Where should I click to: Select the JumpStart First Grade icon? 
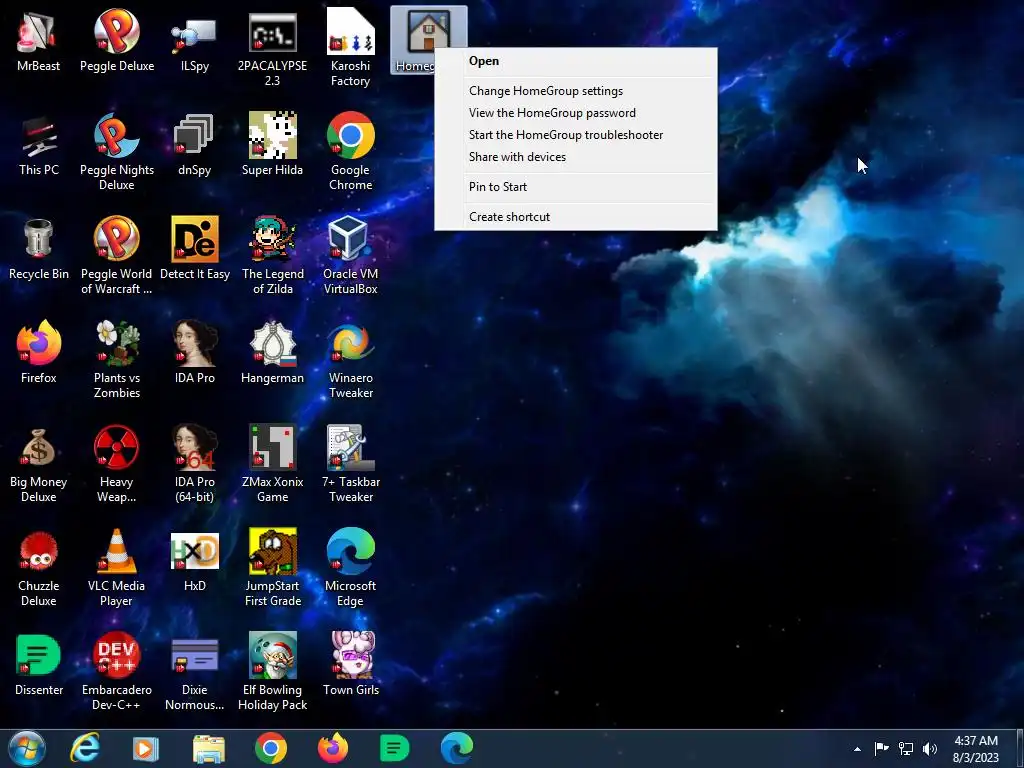272,568
